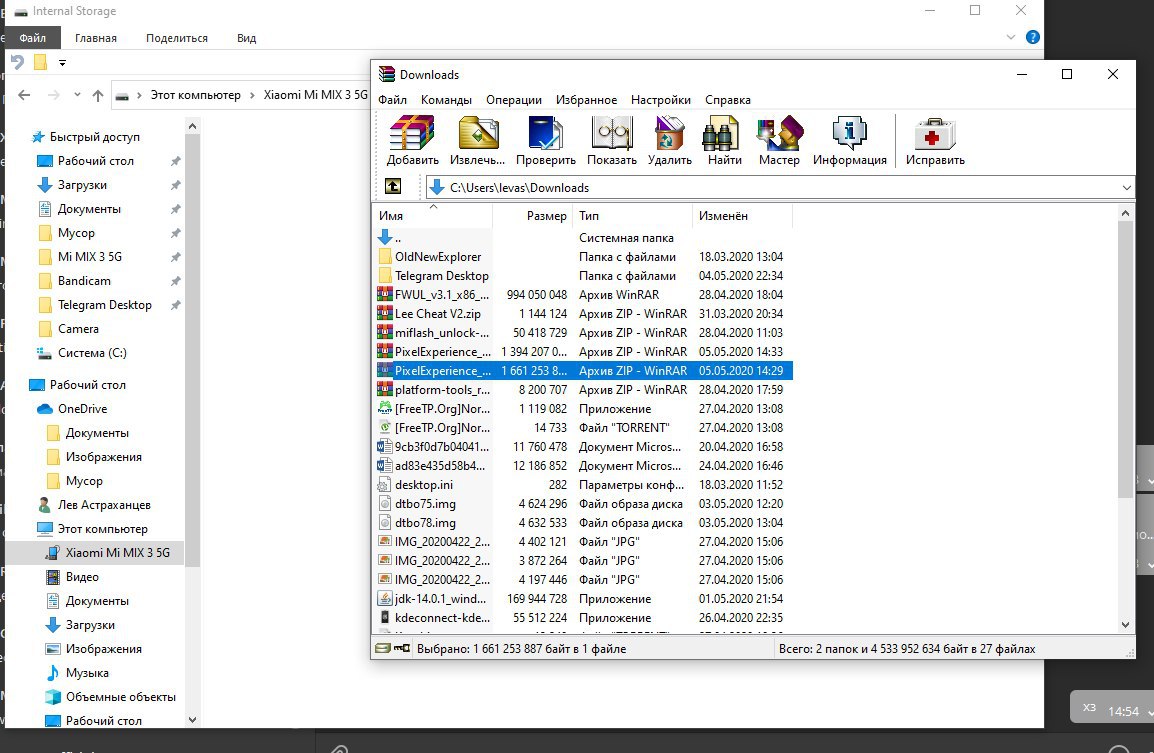Open Избранное menu in WinRAR
Image resolution: width=1154 pixels, height=753 pixels.
[587, 99]
